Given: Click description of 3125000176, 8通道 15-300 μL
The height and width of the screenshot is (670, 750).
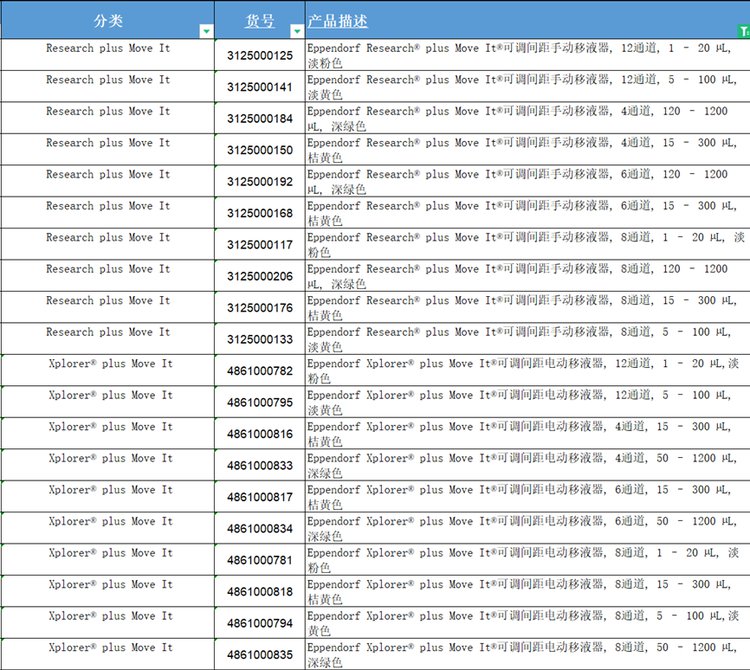Looking at the screenshot, I should pyautogui.click(x=528, y=308).
